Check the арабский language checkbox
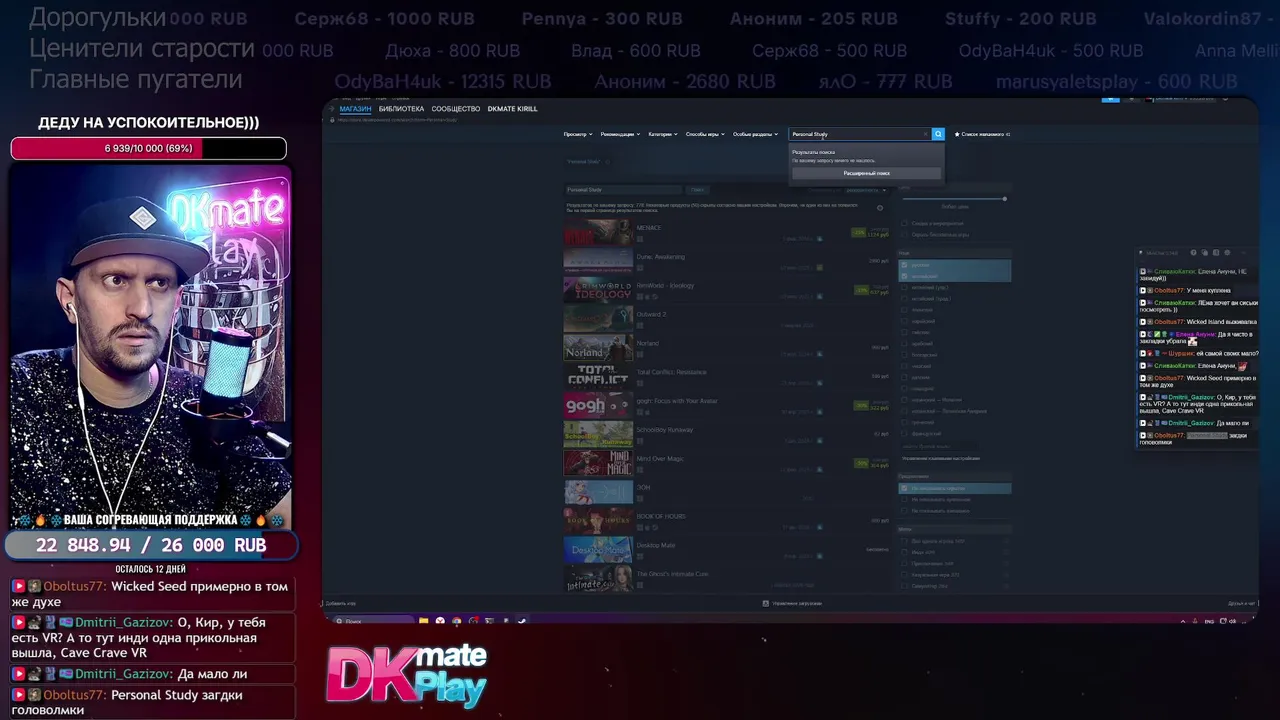Viewport: 1280px width, 720px height. (x=904, y=343)
